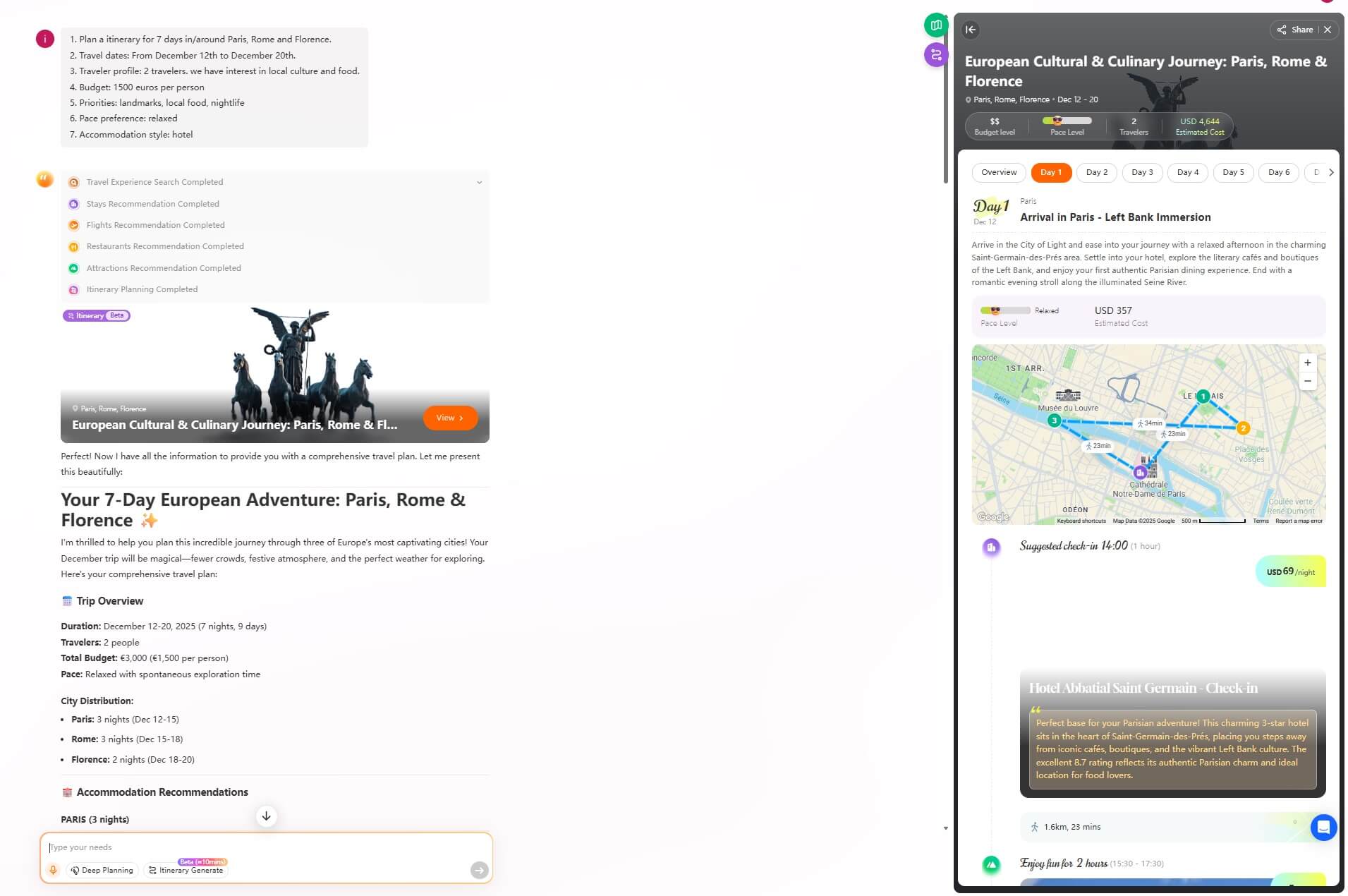
Task: Click the scroll-down arrow above the input box
Action: [x=266, y=816]
